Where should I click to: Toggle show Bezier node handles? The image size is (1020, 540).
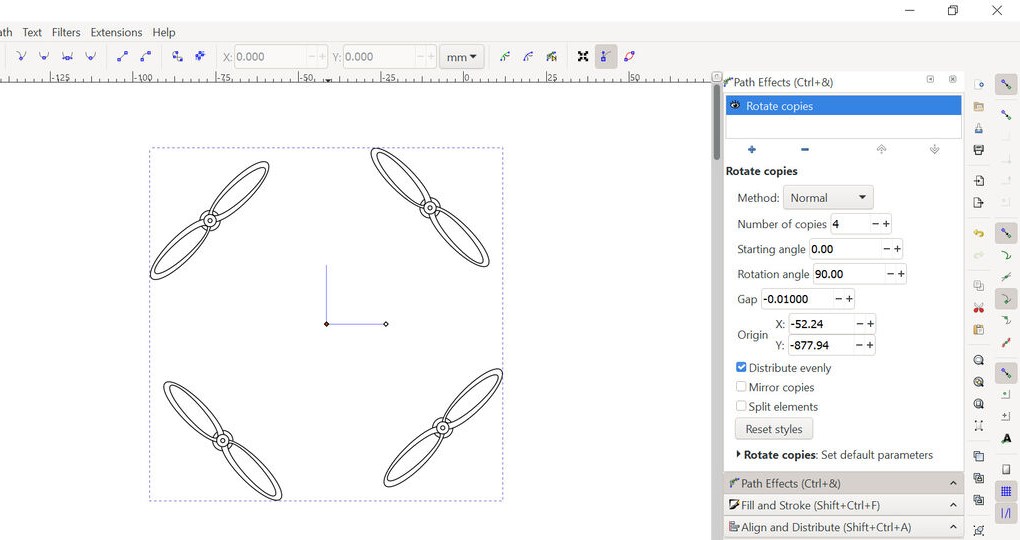pos(606,57)
